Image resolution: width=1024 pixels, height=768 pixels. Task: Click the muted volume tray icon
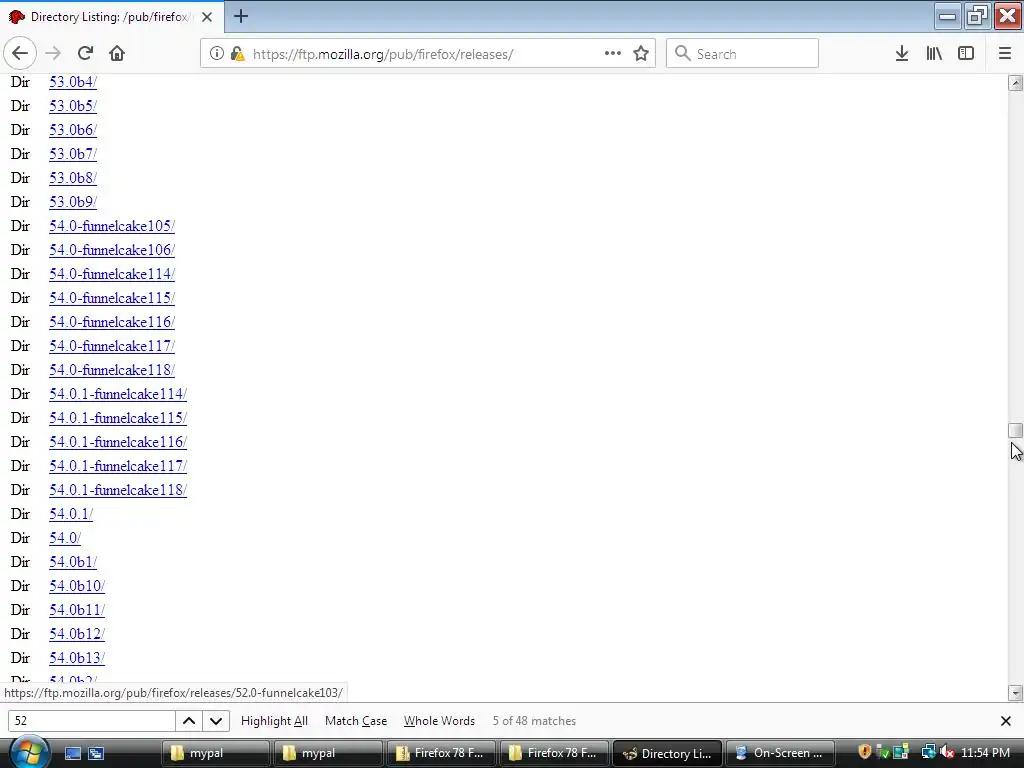click(947, 752)
